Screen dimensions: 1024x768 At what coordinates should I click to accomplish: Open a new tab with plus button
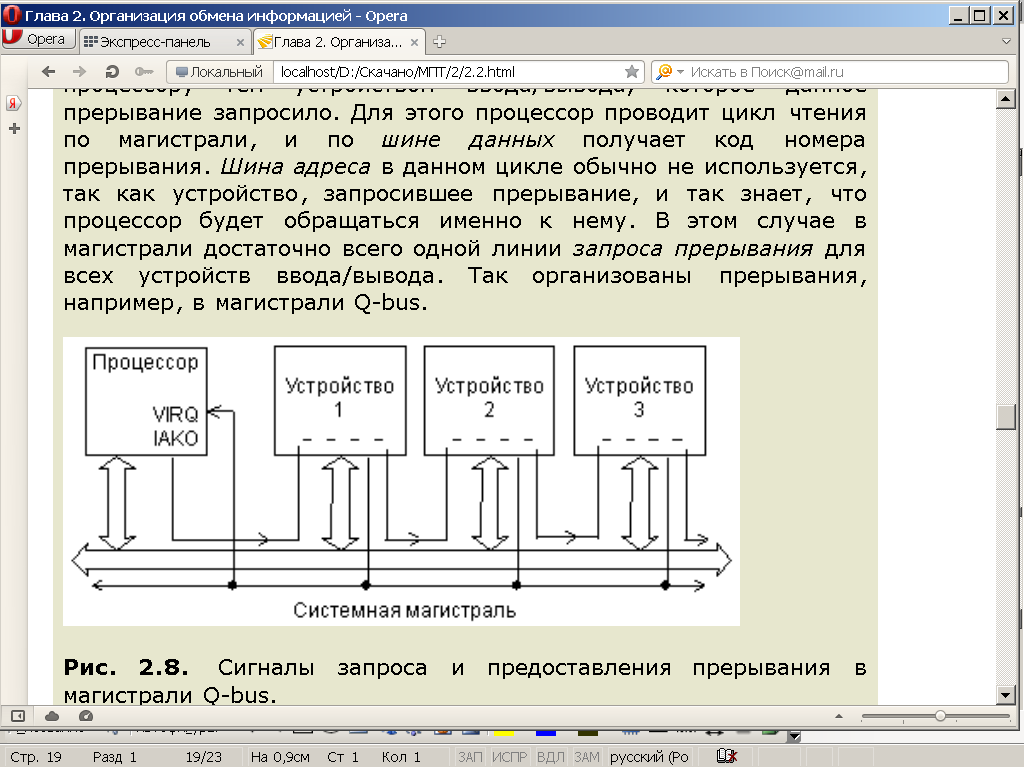[x=440, y=42]
